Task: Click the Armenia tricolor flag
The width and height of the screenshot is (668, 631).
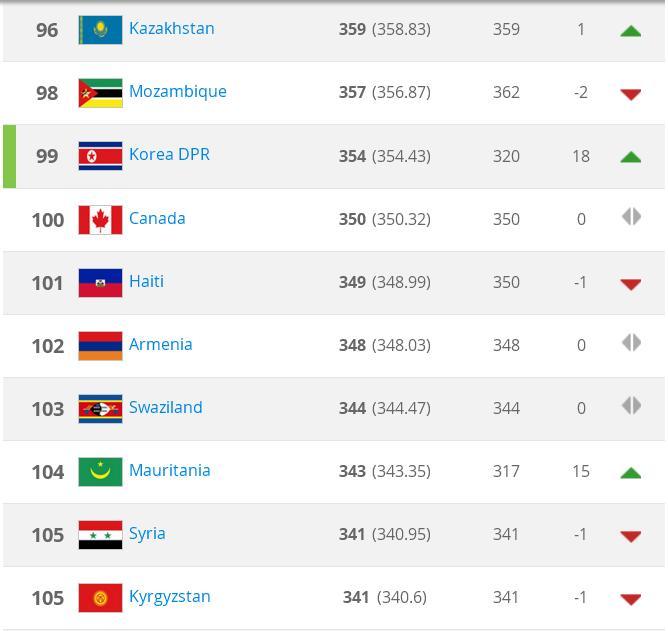Action: pos(101,346)
